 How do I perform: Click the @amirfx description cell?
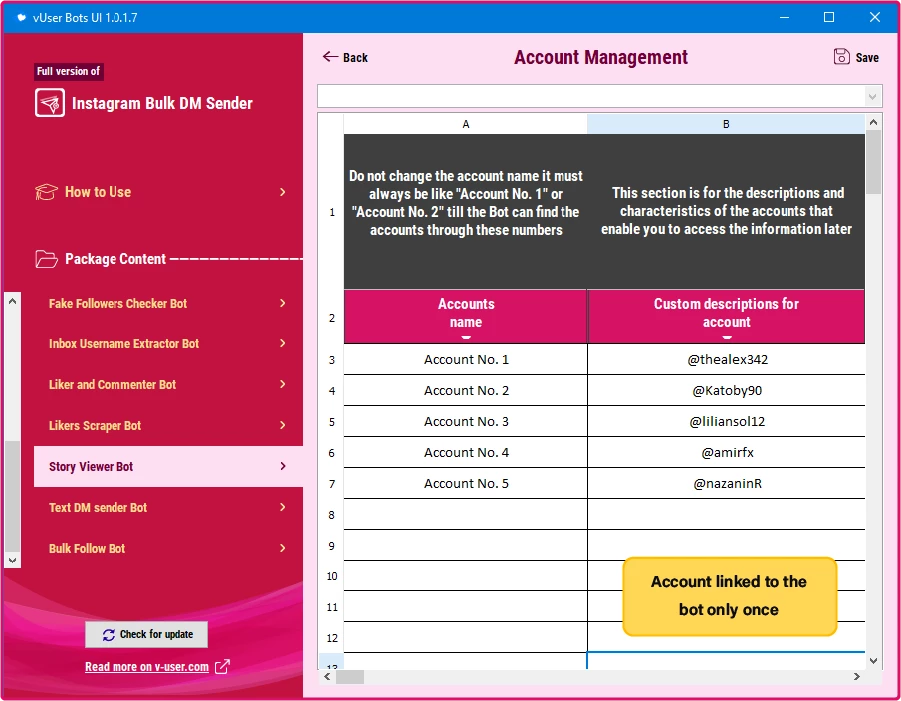726,453
